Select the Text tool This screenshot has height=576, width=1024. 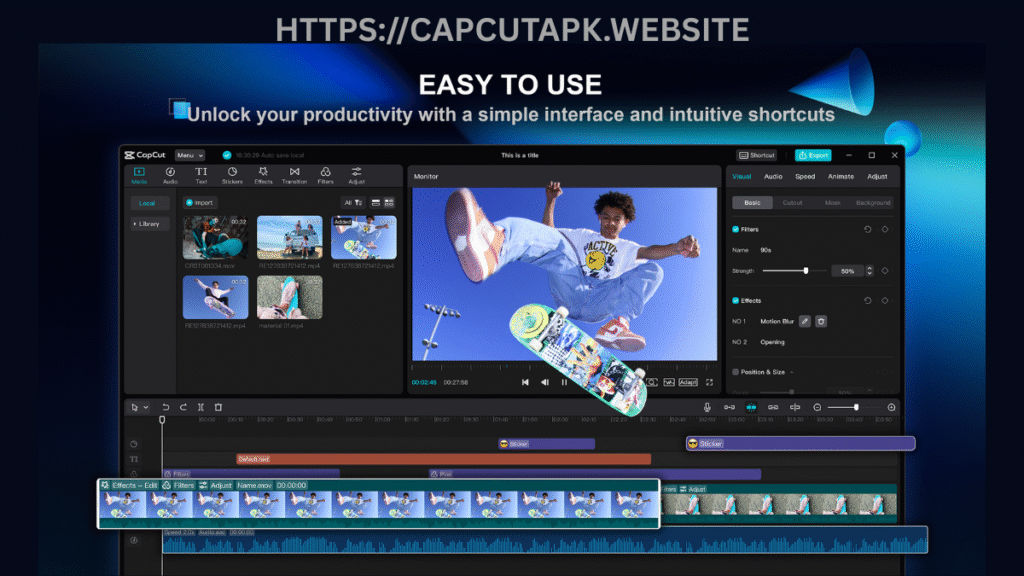[201, 175]
